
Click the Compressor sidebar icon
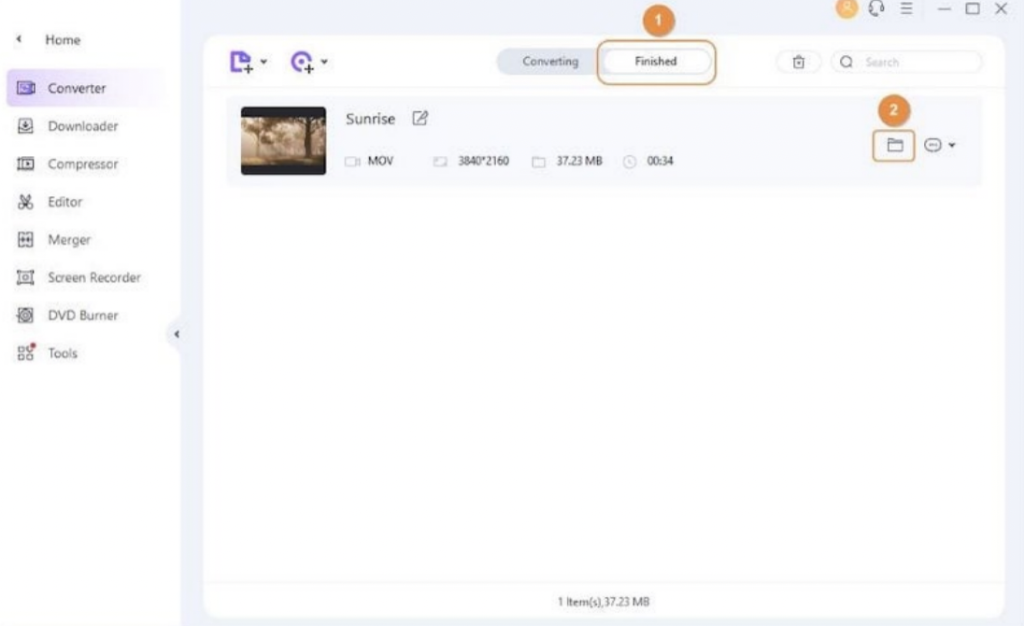[25, 164]
